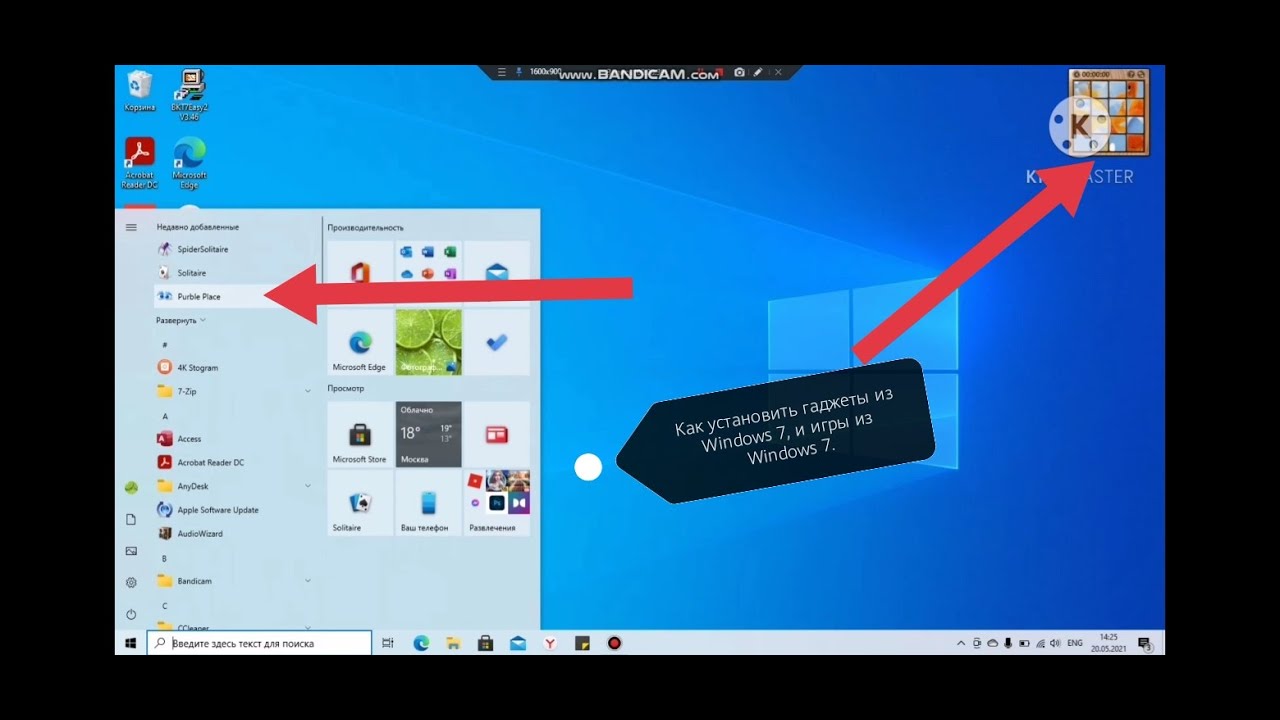This screenshot has height=720, width=1280.
Task: Click the Bandicam overlay pencil icon
Action: pyautogui.click(x=758, y=72)
